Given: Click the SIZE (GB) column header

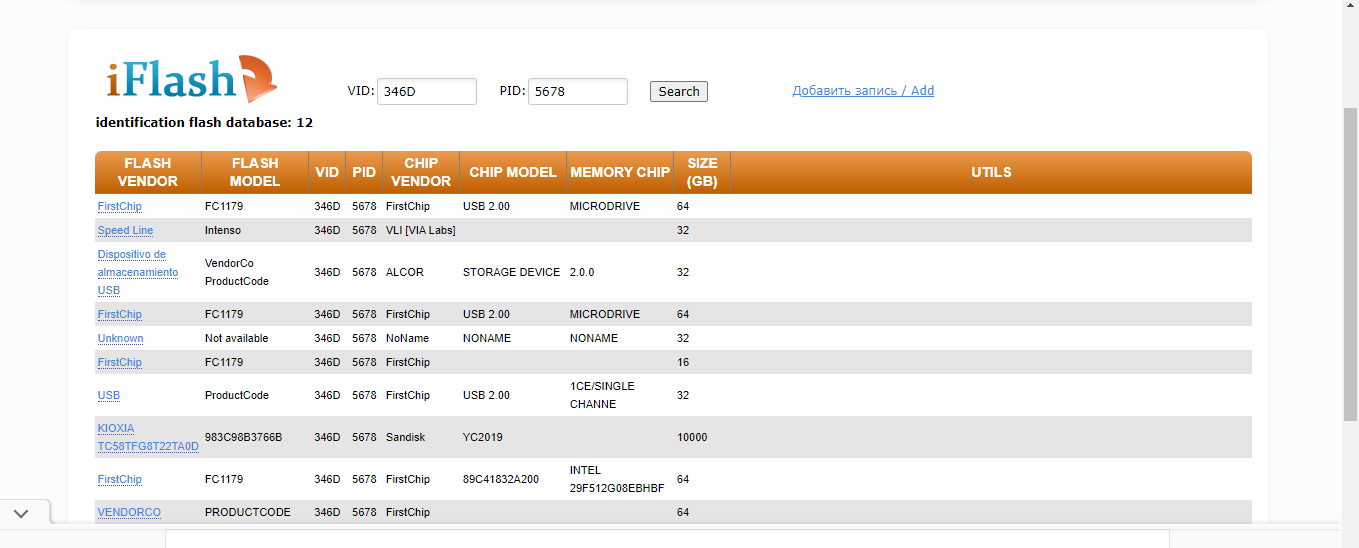Looking at the screenshot, I should (702, 172).
